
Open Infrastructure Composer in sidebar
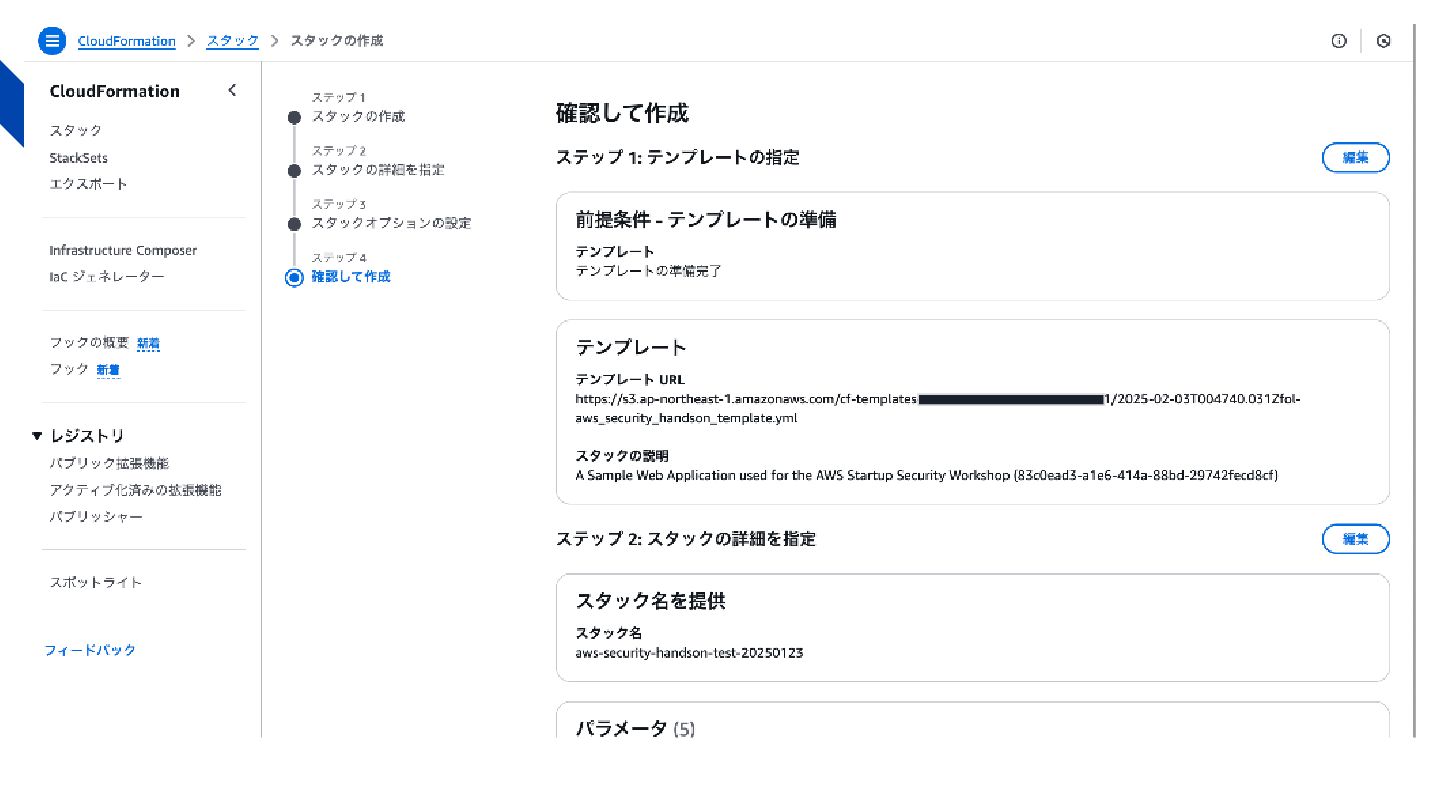pos(123,250)
